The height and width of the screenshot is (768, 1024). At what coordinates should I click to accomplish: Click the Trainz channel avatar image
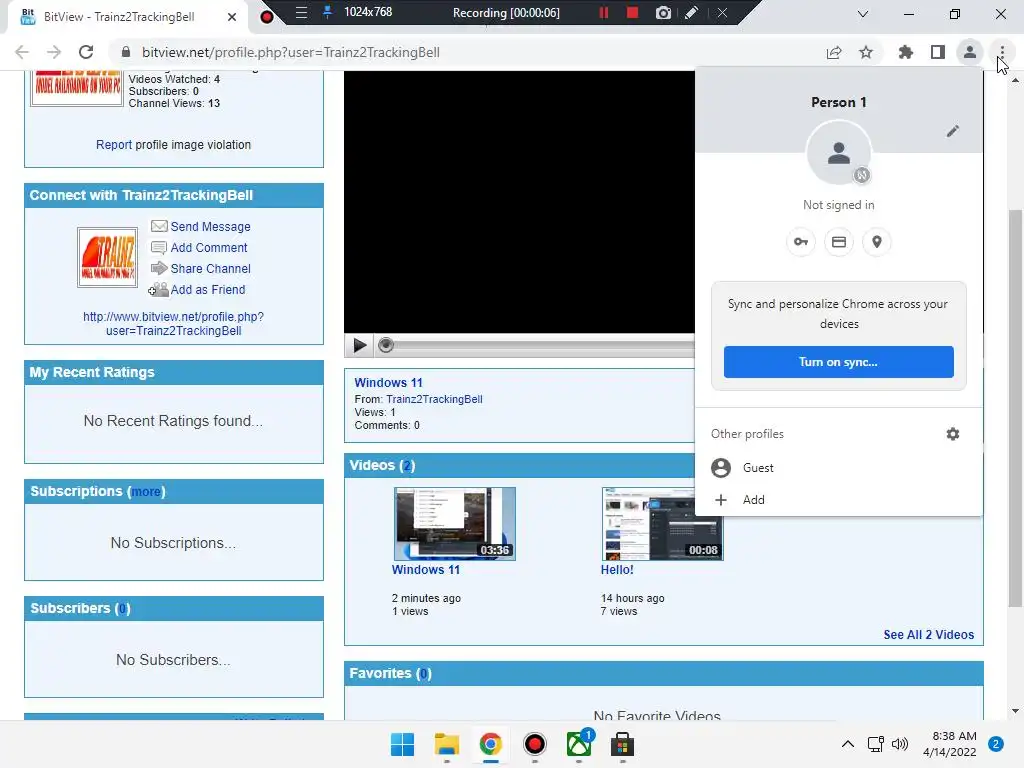107,257
